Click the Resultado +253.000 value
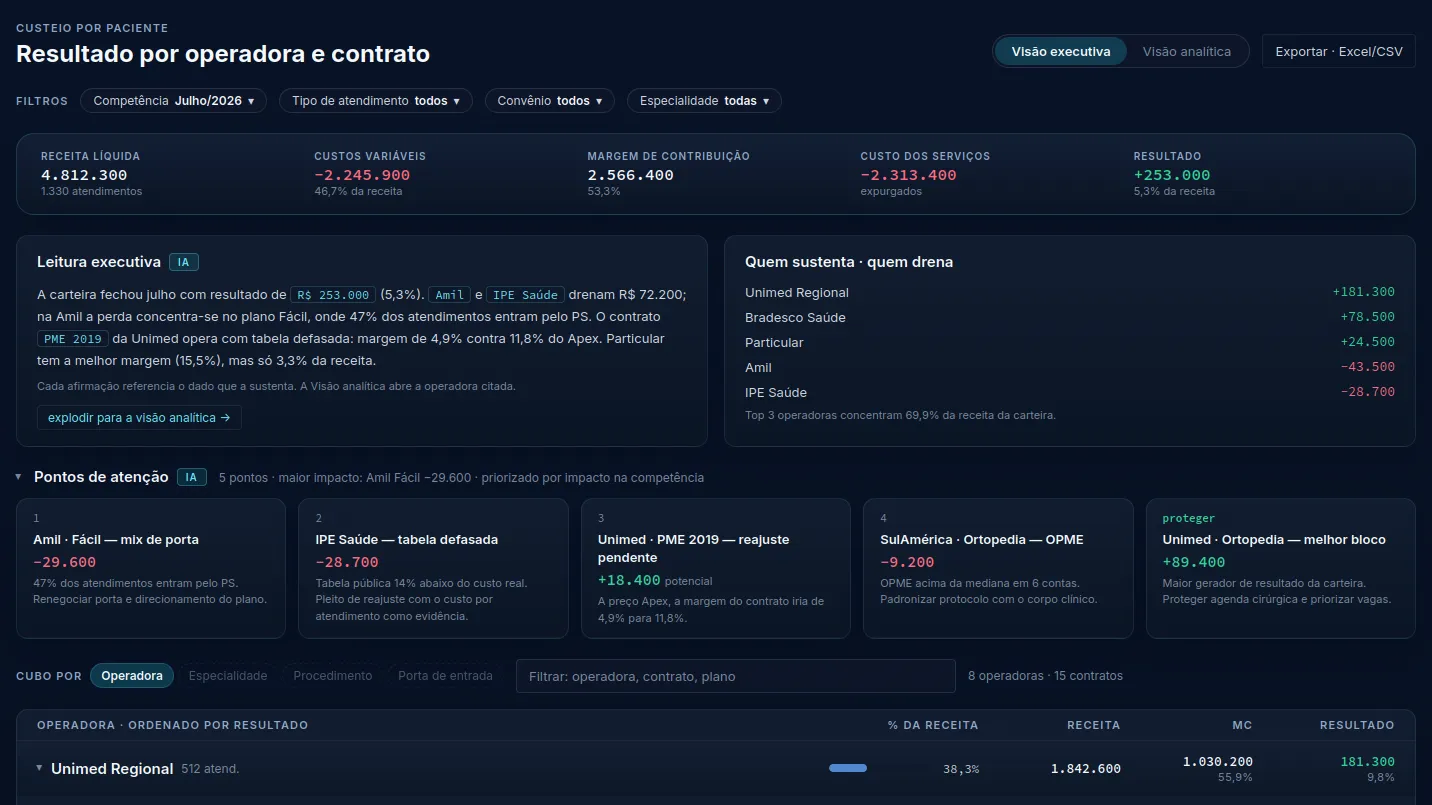 (1172, 175)
